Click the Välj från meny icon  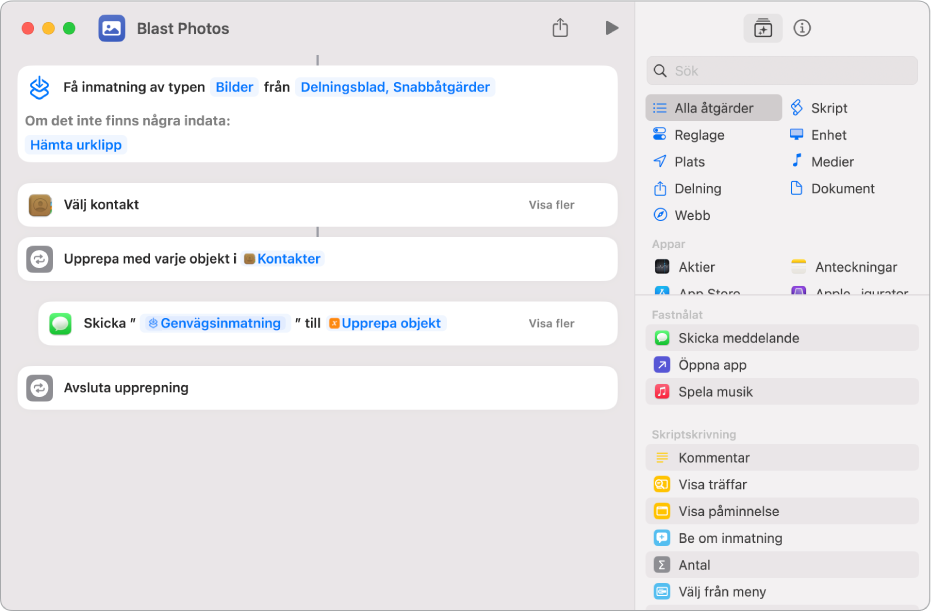coord(661,592)
